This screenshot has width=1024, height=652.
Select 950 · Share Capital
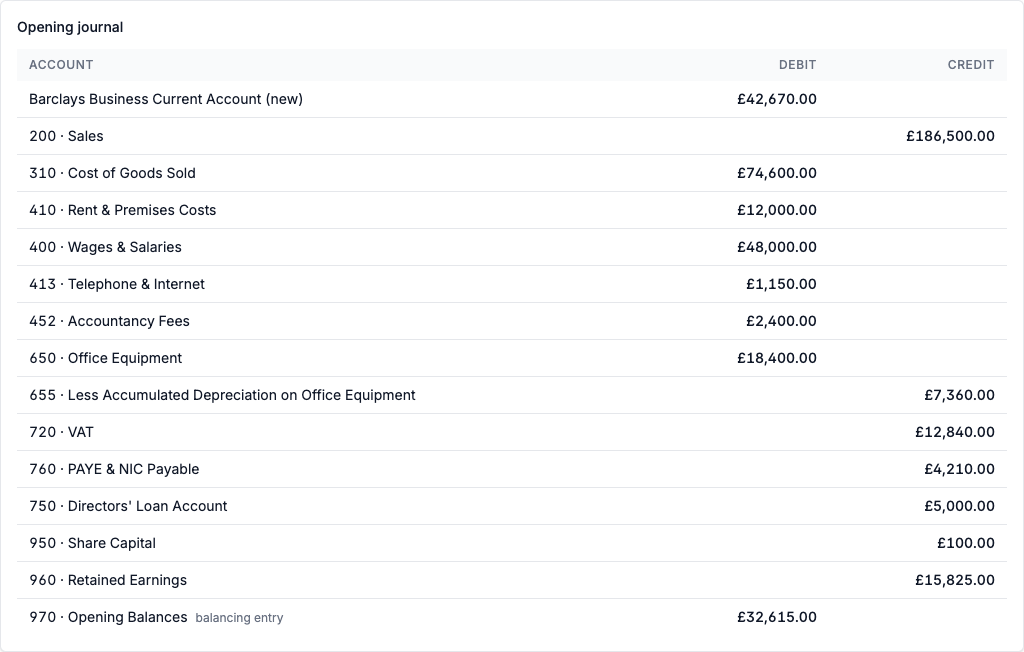pos(93,544)
